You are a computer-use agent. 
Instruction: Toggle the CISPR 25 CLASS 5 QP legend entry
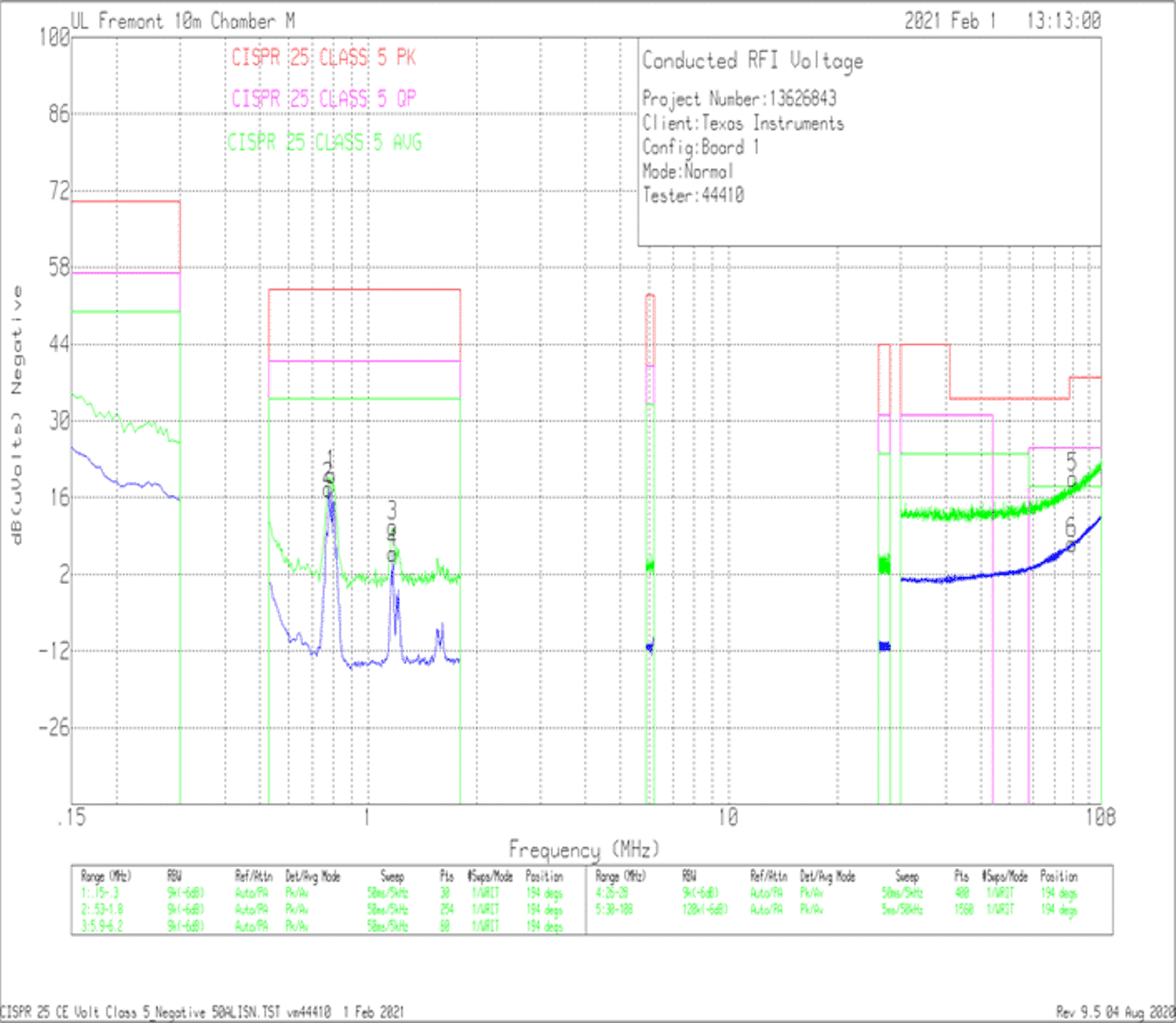pyautogui.click(x=324, y=98)
